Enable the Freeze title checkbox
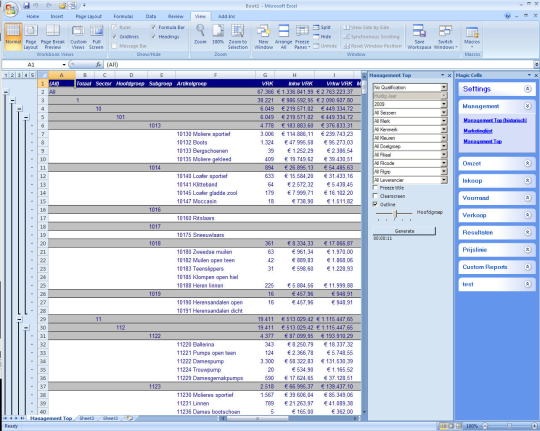This screenshot has width=540, height=431. pos(375,188)
